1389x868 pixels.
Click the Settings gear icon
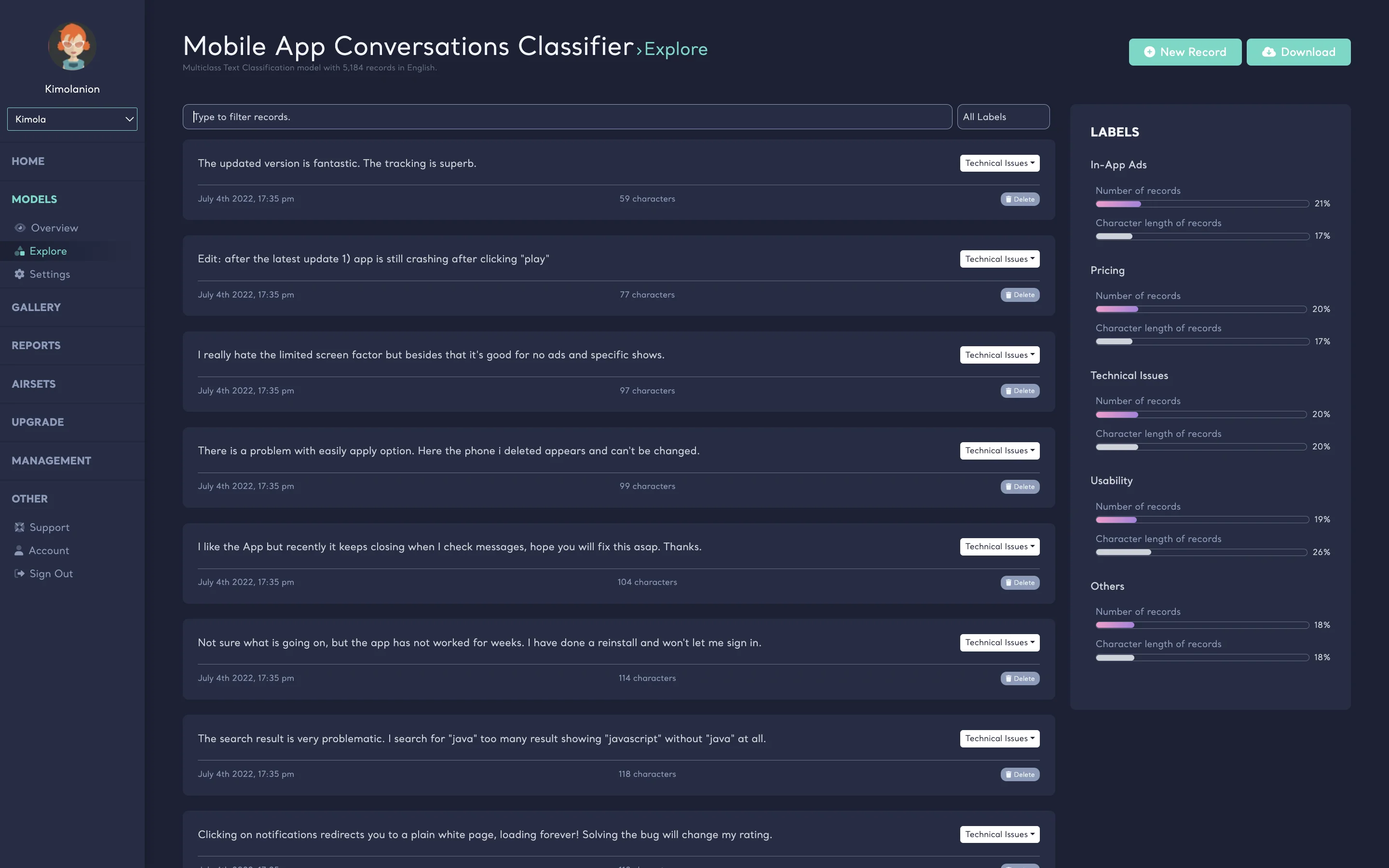19,274
